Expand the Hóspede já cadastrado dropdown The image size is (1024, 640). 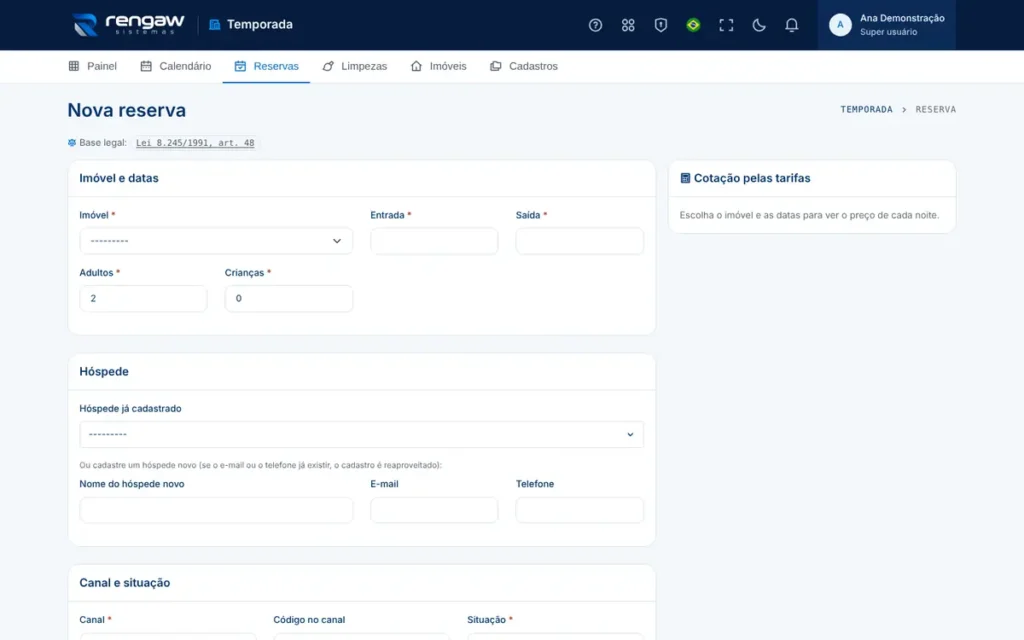[x=361, y=434]
